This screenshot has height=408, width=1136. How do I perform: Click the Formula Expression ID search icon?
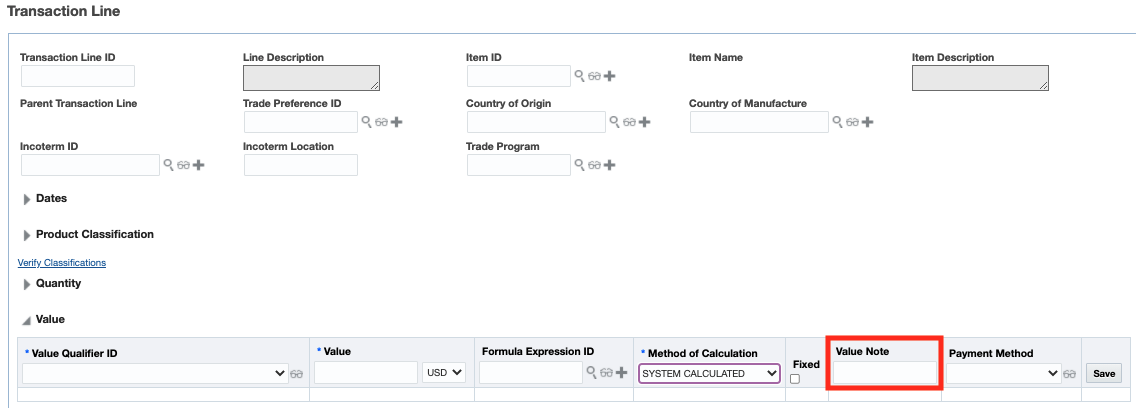tap(592, 373)
